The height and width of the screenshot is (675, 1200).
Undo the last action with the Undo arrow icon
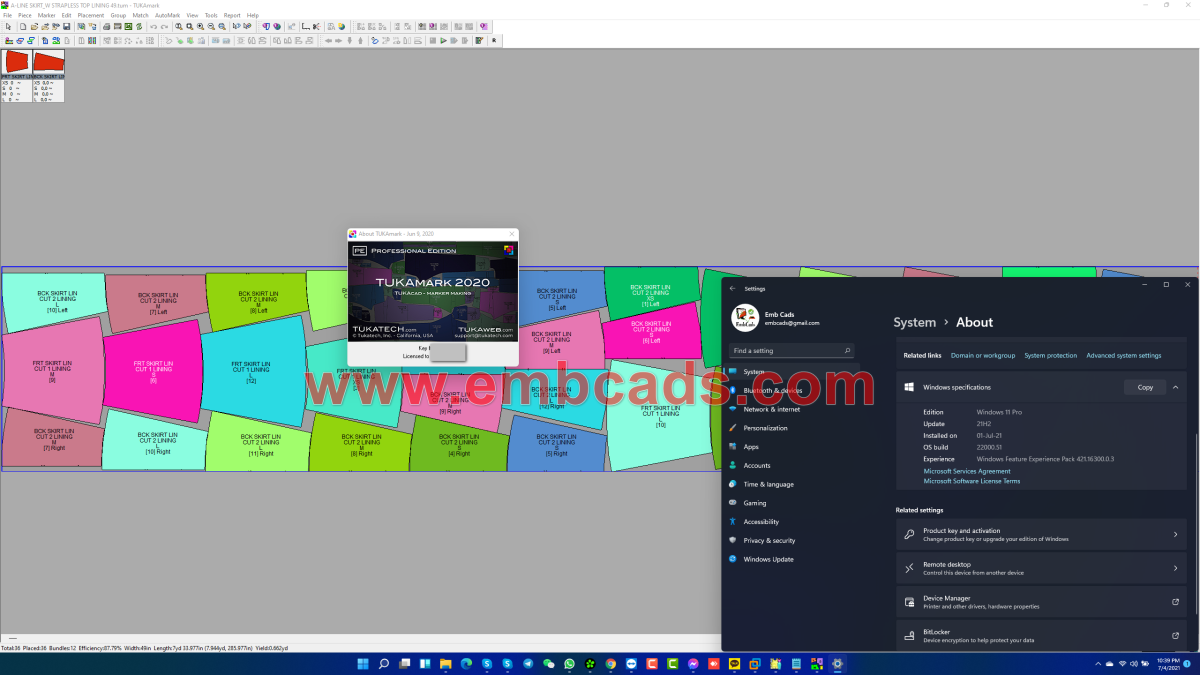(153, 27)
